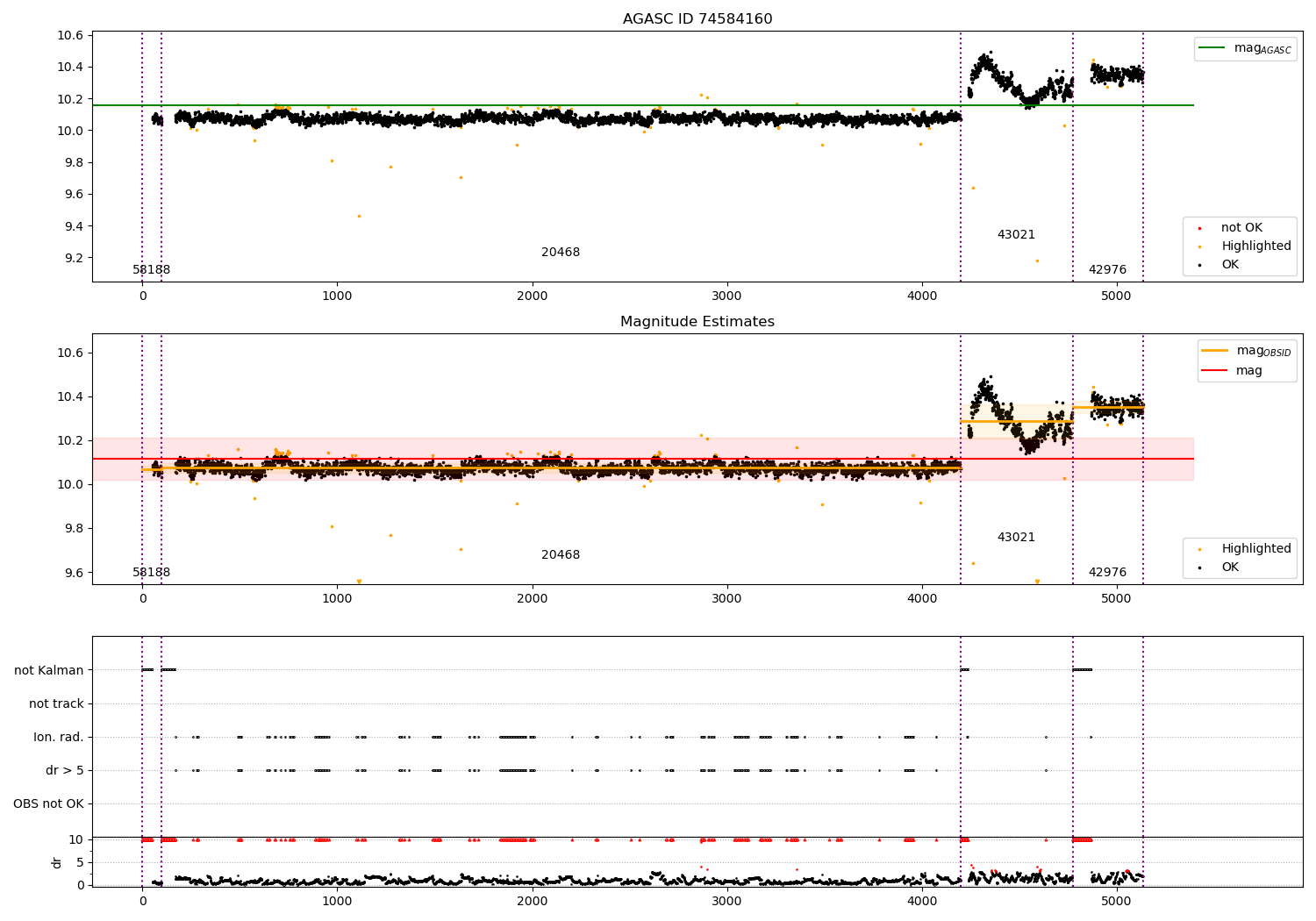This screenshot has height=921, width=1316.
Task: Click the rotated "dr" axis label
Action: point(57,863)
